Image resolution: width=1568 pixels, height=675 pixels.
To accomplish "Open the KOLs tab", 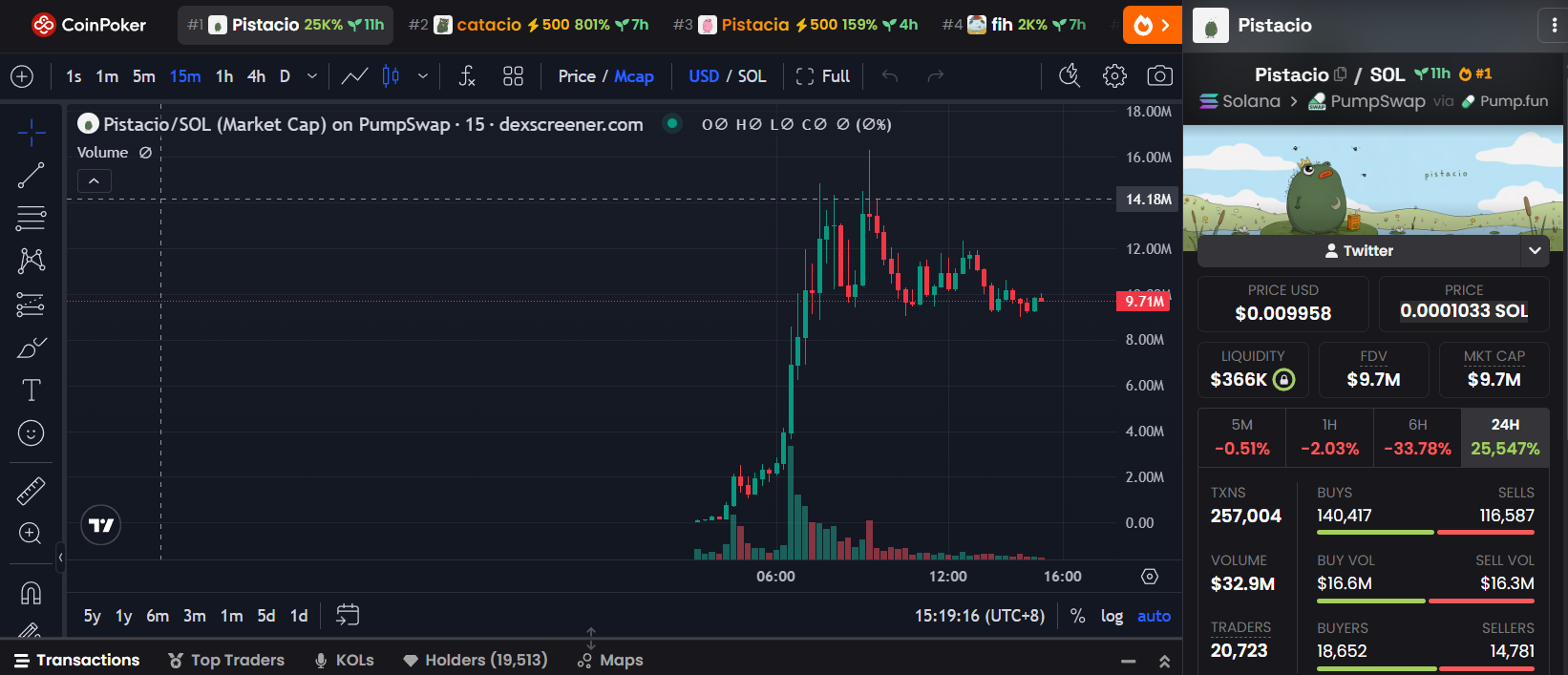I will coord(344,660).
